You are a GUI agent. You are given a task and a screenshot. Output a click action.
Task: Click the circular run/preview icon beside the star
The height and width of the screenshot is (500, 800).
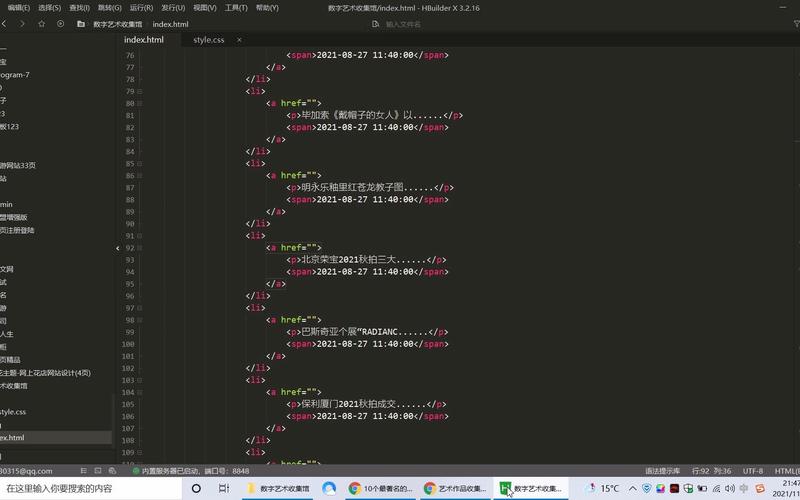(x=60, y=24)
